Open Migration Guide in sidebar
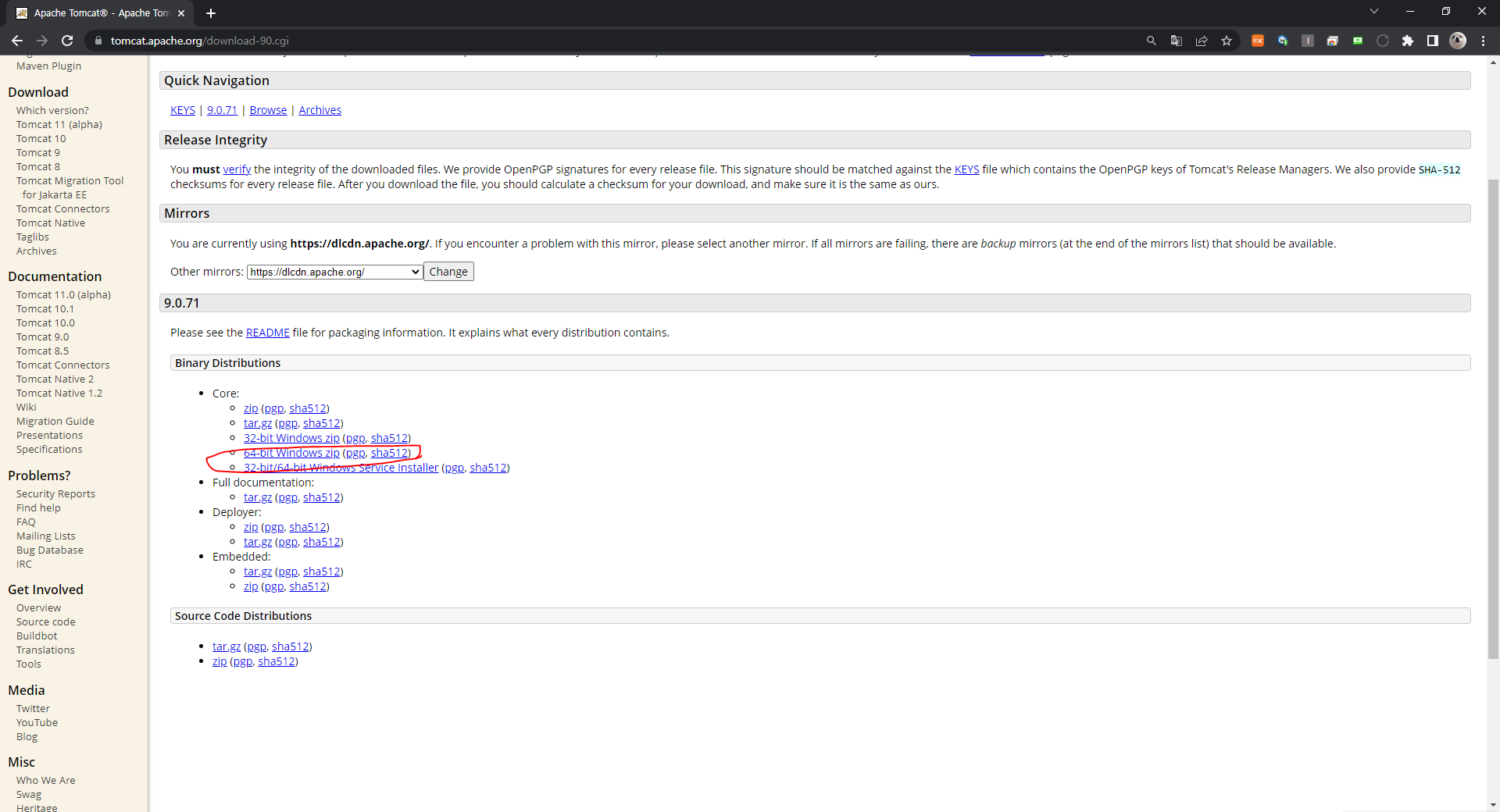The width and height of the screenshot is (1500, 812). click(x=55, y=421)
